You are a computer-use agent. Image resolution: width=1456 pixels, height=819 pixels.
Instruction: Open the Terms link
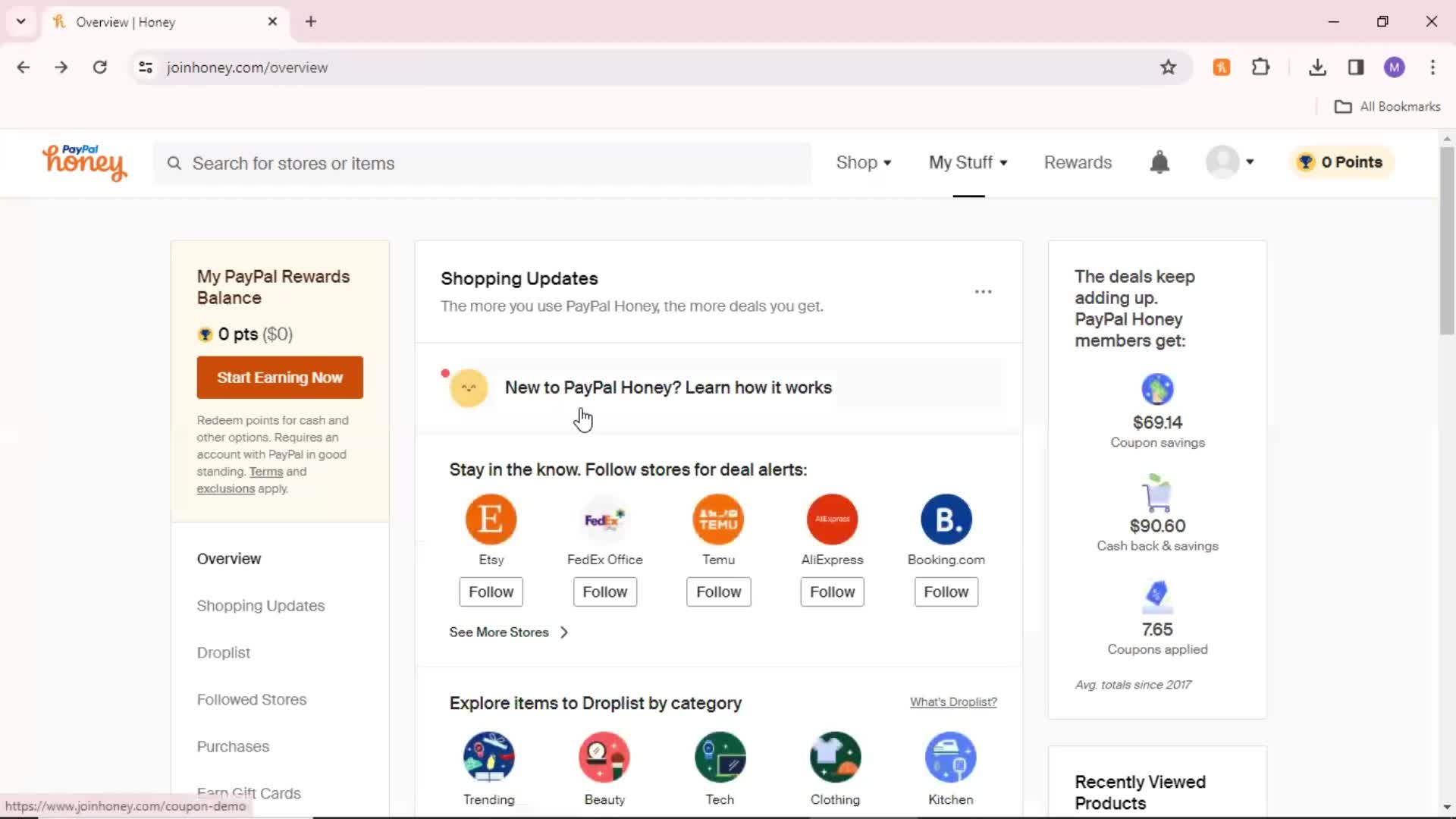[x=266, y=472]
